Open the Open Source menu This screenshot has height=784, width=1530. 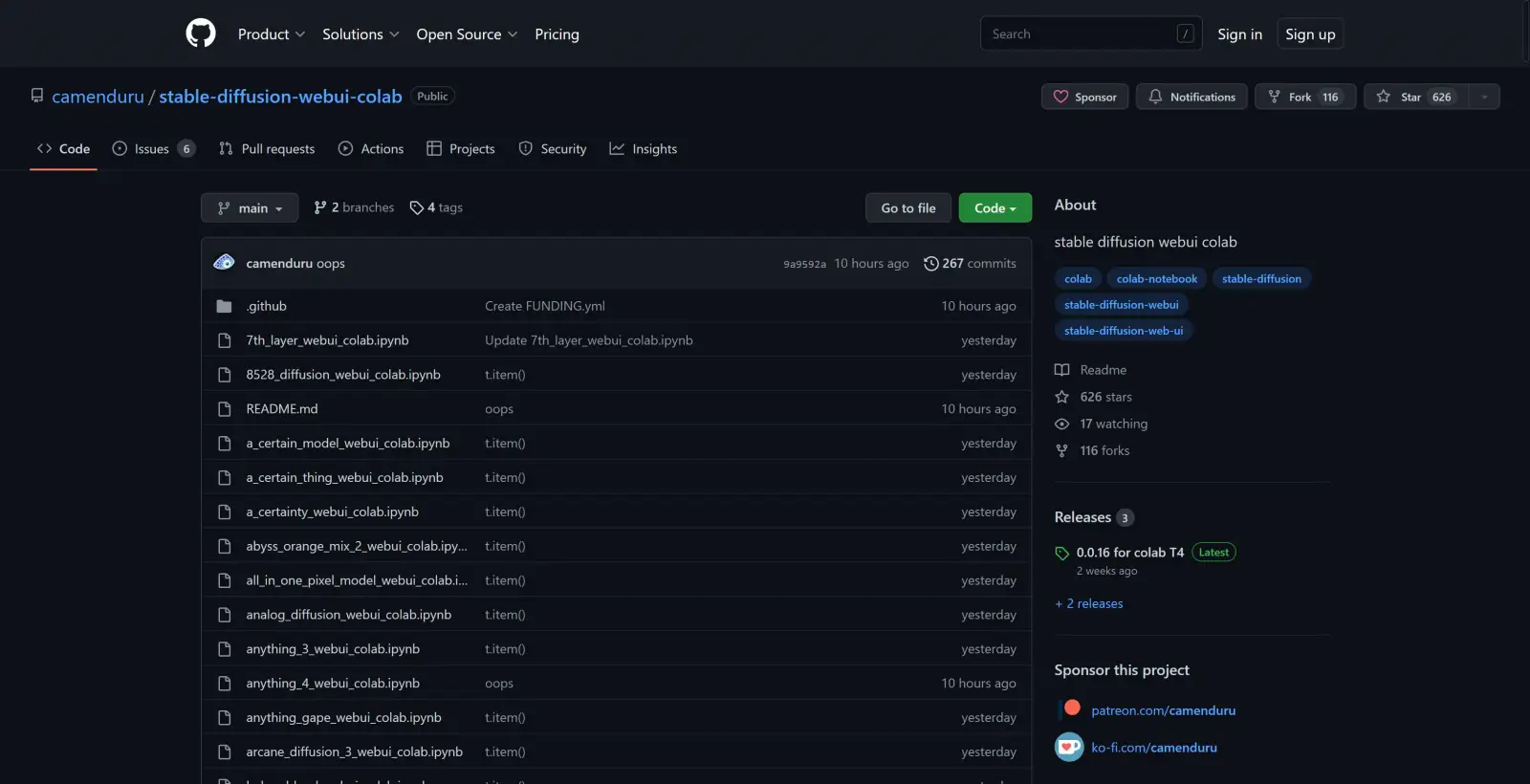[x=467, y=33]
